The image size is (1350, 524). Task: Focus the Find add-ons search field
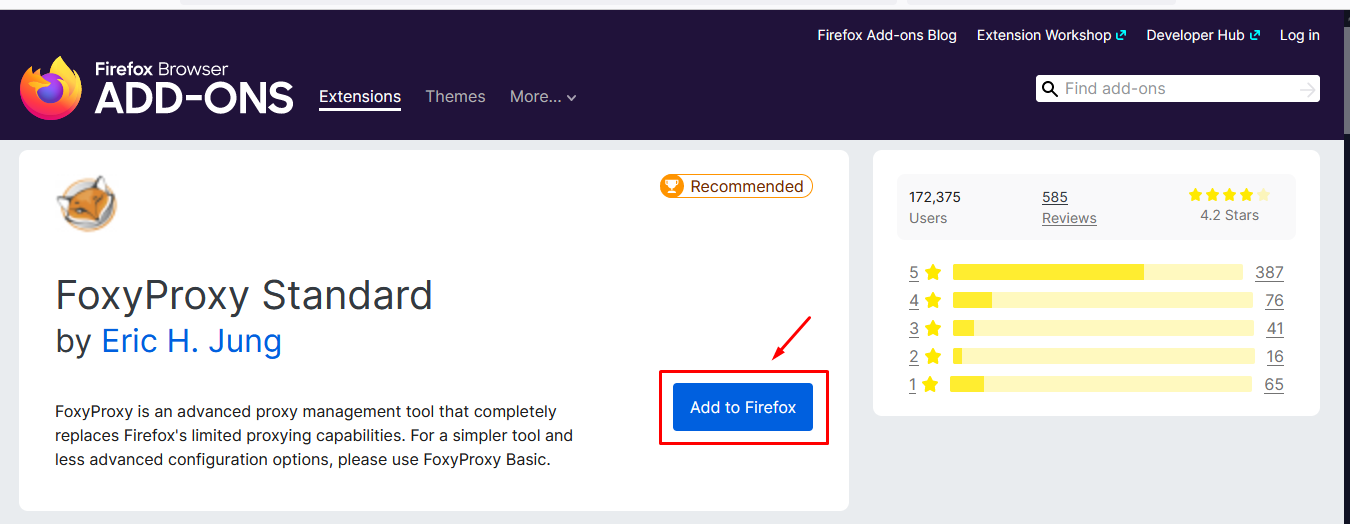pyautogui.click(x=1175, y=89)
